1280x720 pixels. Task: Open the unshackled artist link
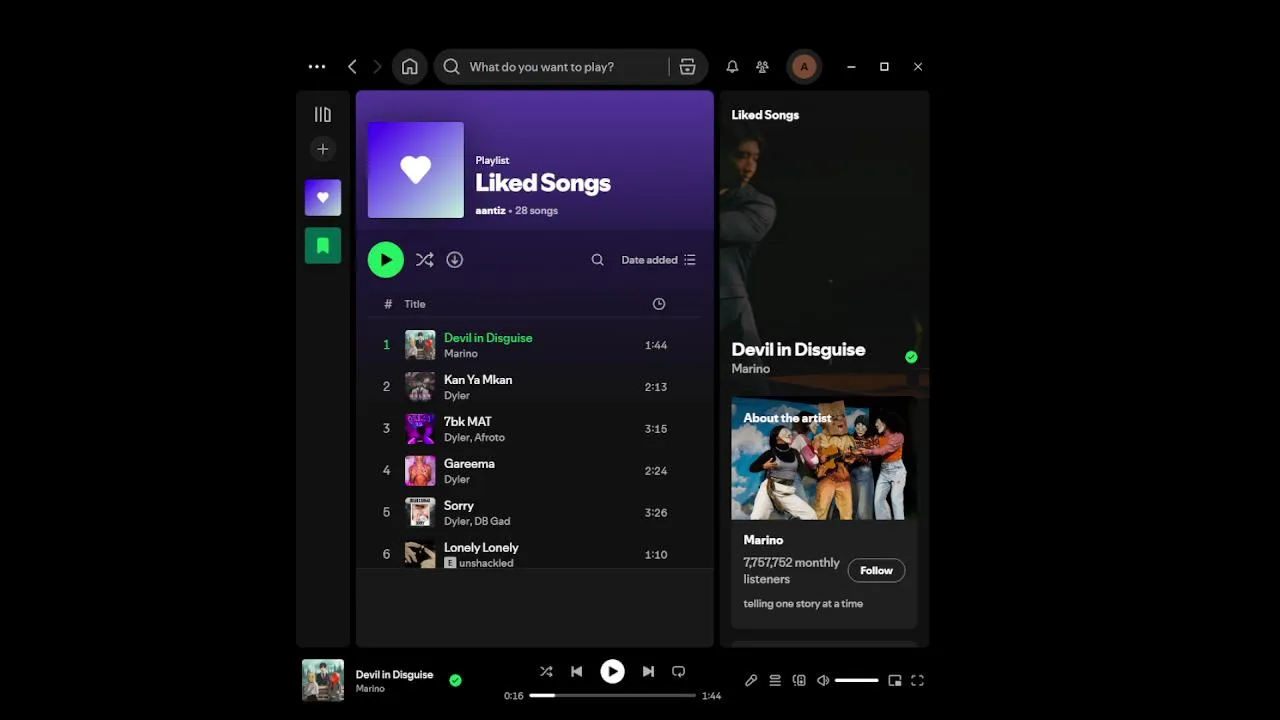(x=486, y=564)
